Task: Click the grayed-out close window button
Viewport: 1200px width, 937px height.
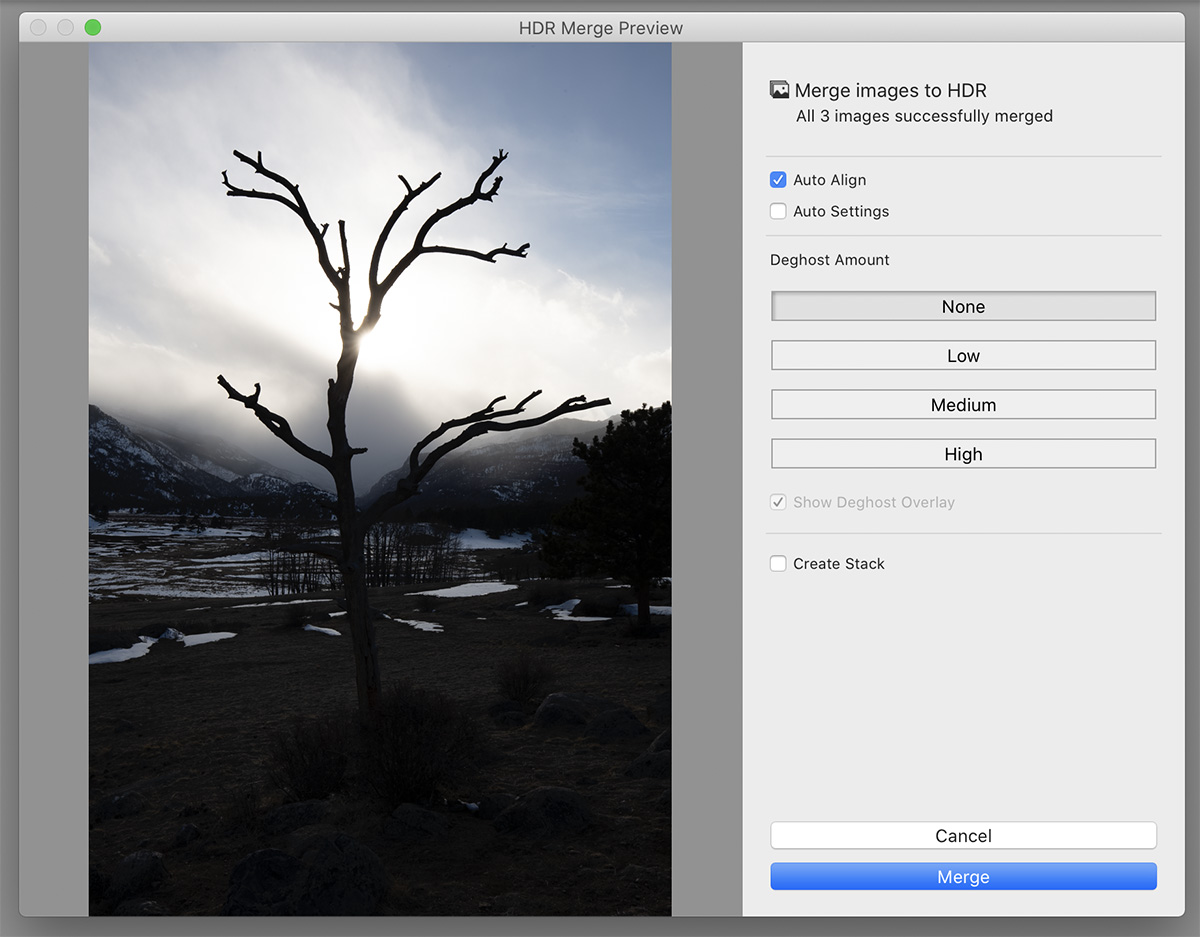Action: coord(38,27)
